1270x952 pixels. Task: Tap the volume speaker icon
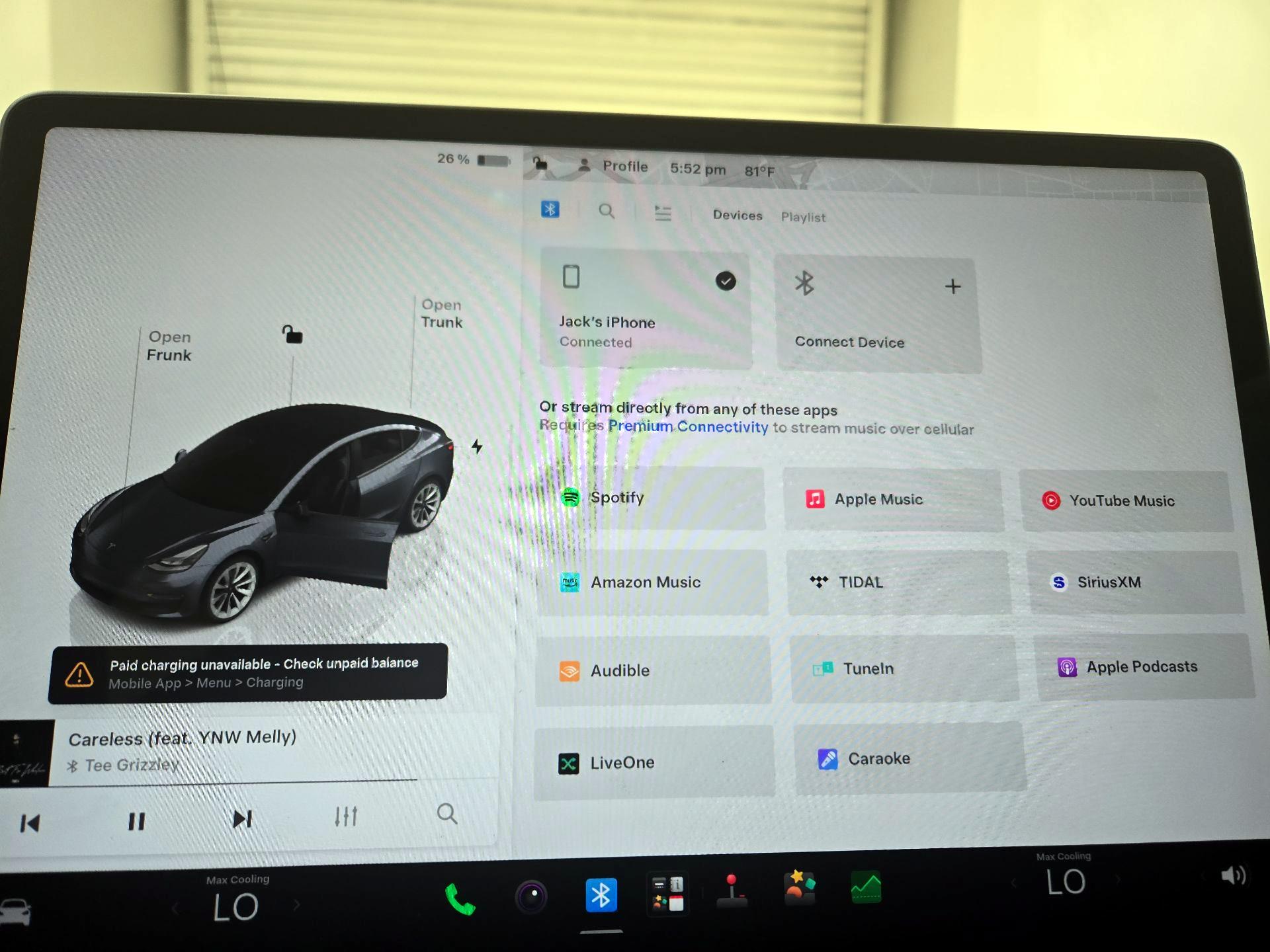click(x=1233, y=876)
